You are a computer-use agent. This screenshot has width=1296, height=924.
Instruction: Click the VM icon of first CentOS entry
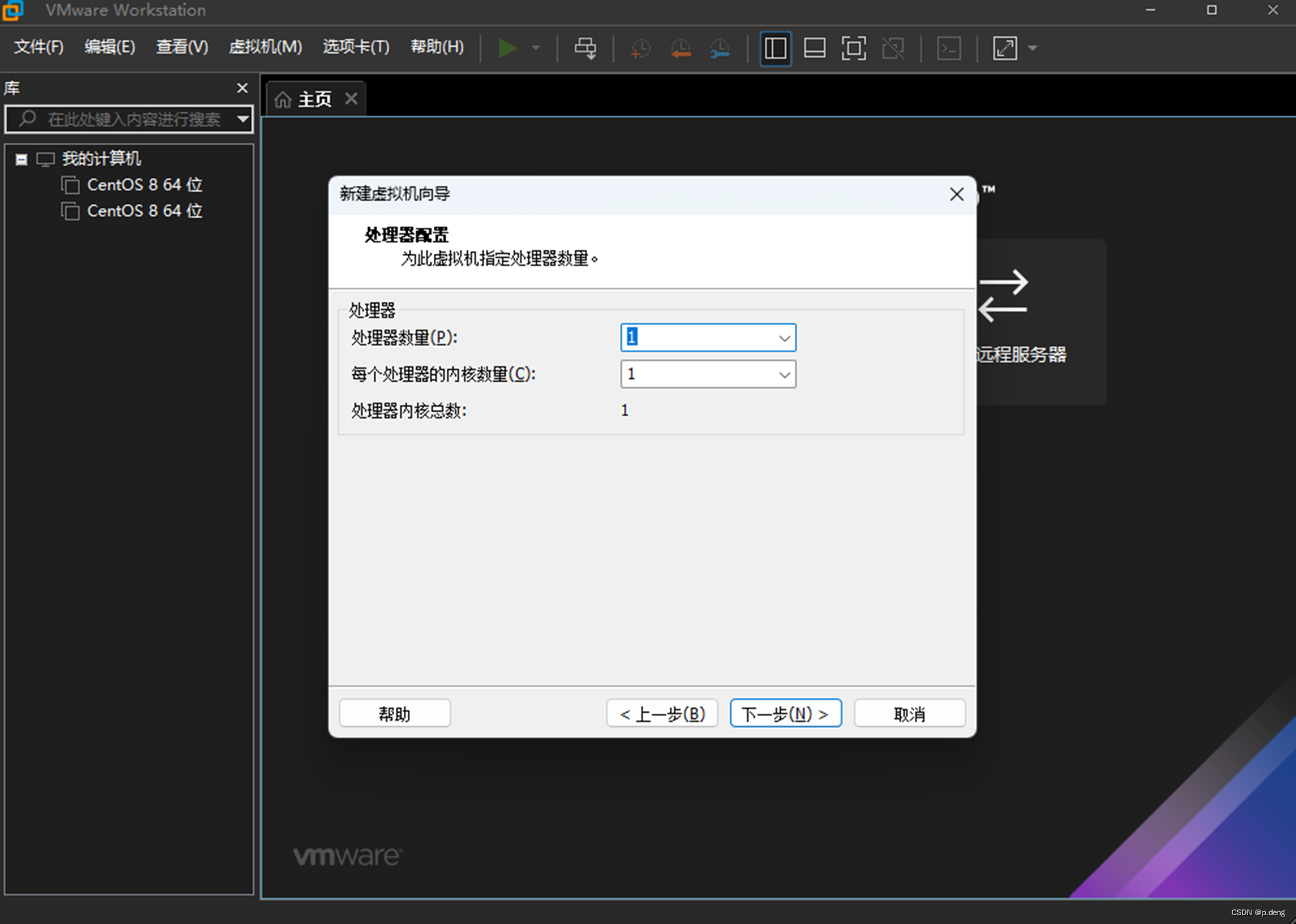click(x=70, y=185)
